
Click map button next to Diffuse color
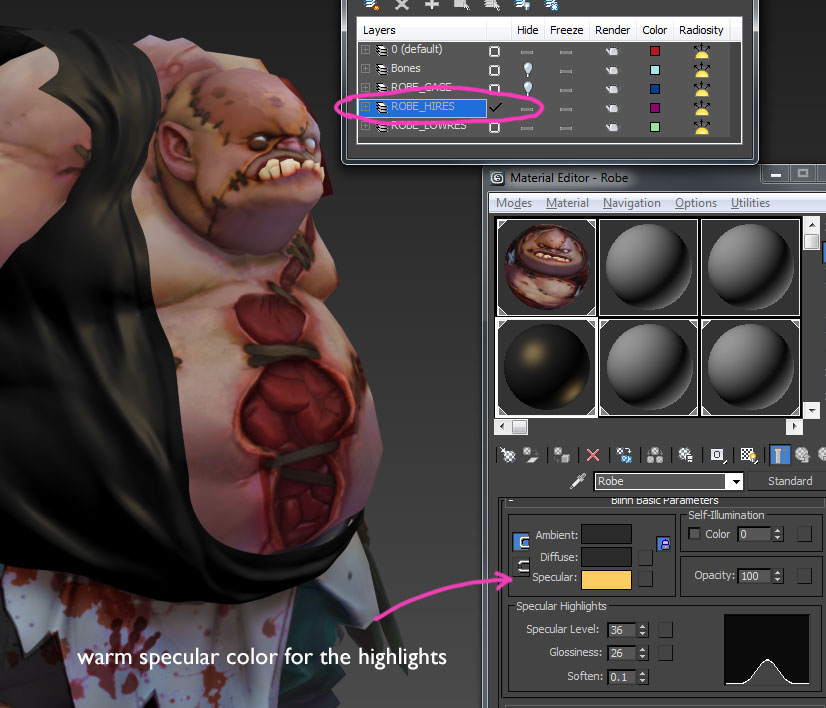click(x=645, y=557)
